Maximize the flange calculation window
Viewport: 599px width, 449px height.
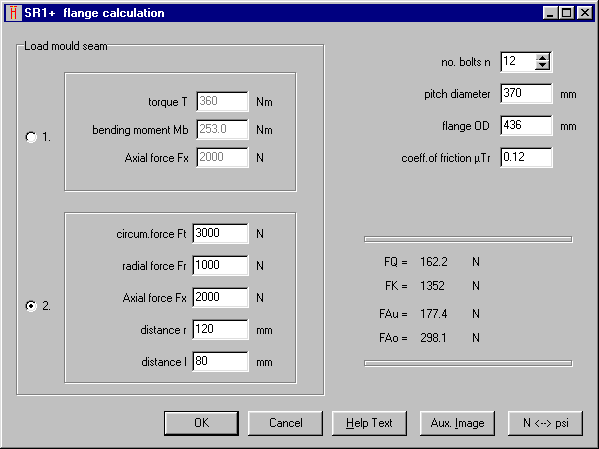click(567, 13)
